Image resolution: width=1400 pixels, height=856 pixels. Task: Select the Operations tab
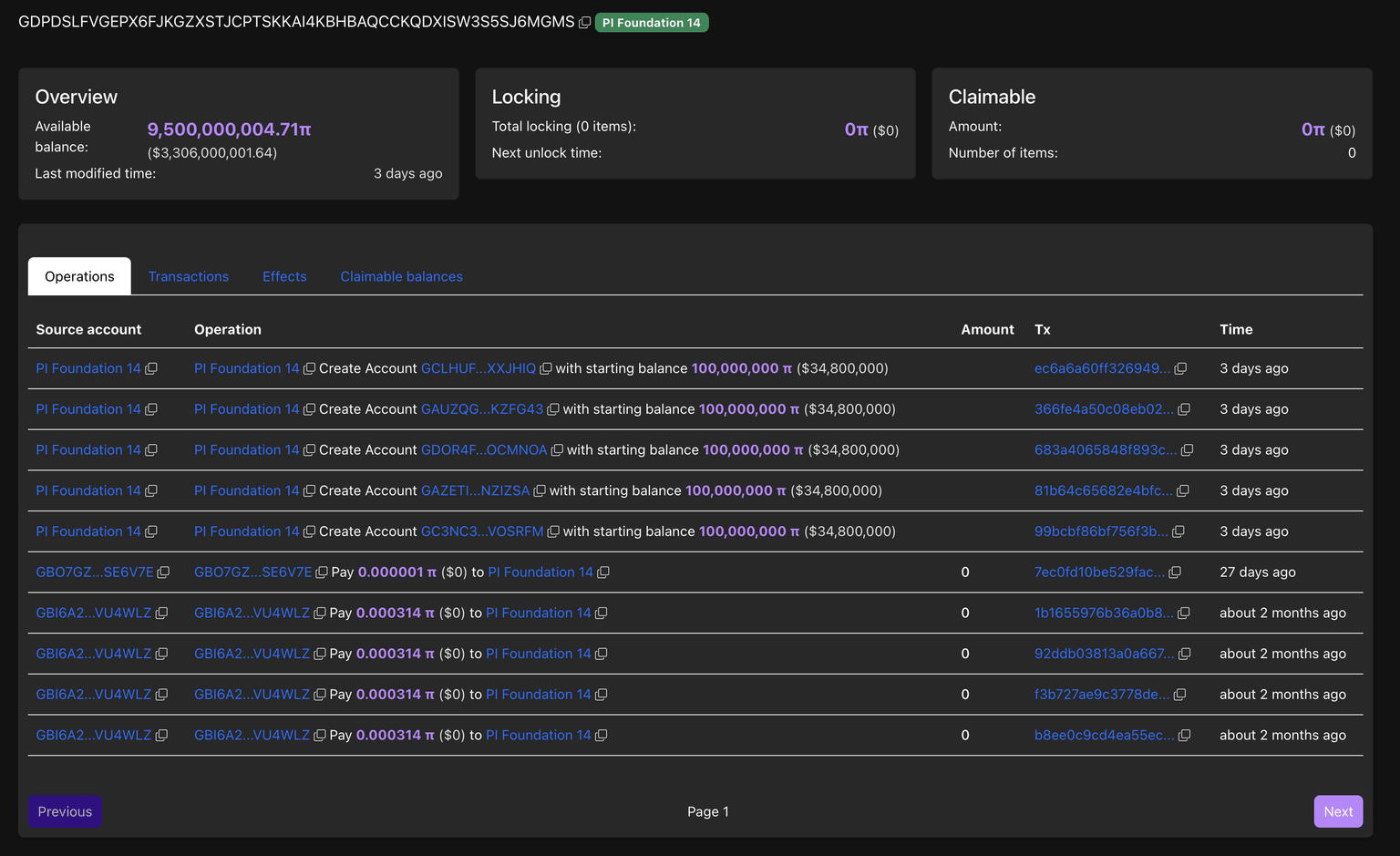pyautogui.click(x=79, y=276)
